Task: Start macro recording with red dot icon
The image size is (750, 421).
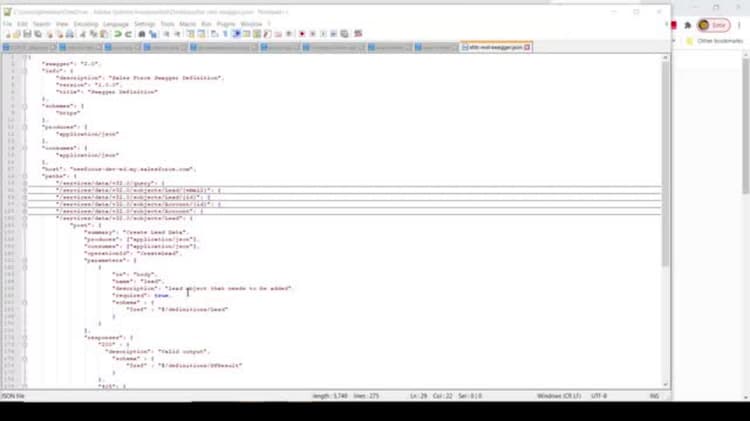Action: click(302, 34)
